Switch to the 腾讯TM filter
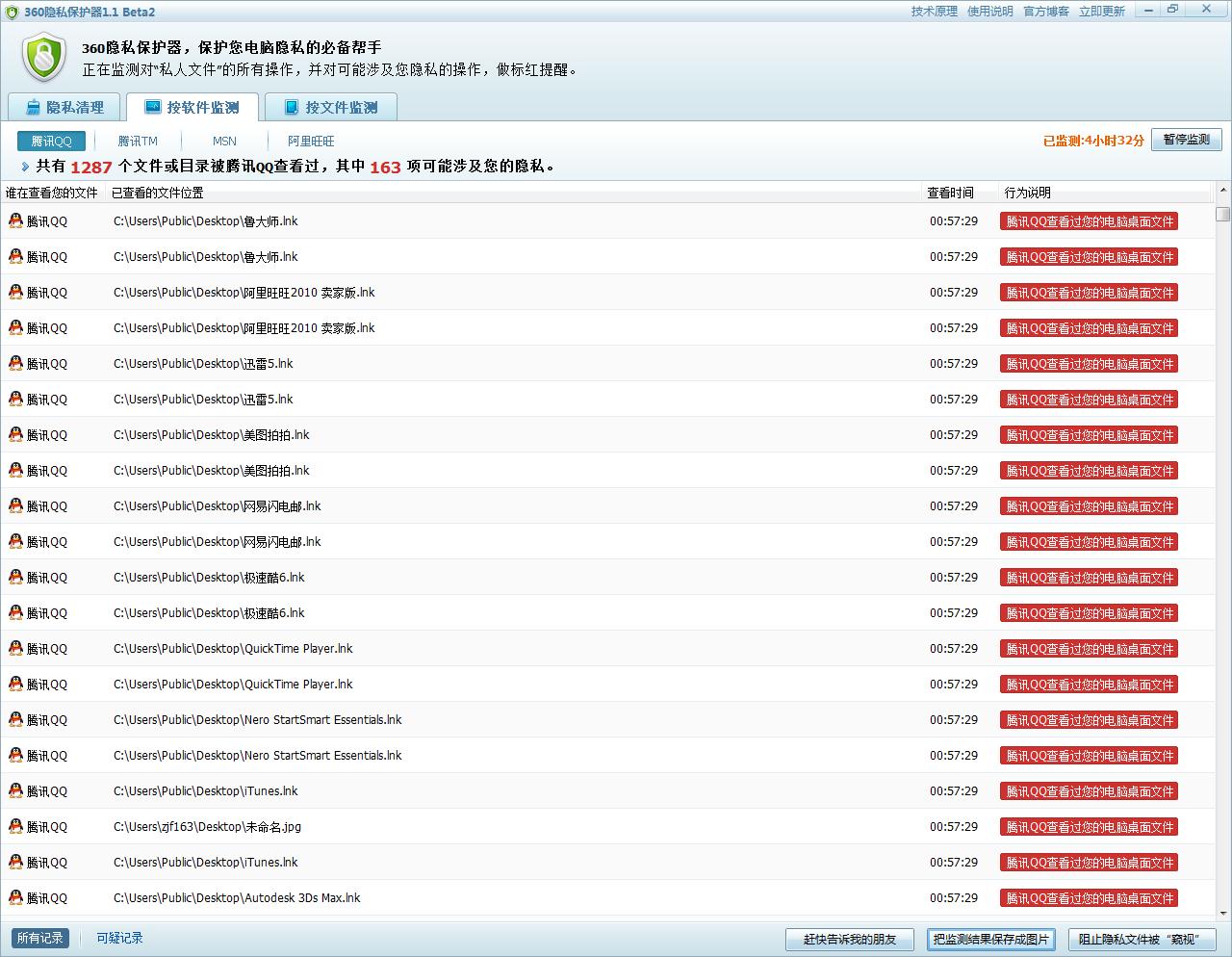Screen dimensions: 1232x957 point(138,142)
